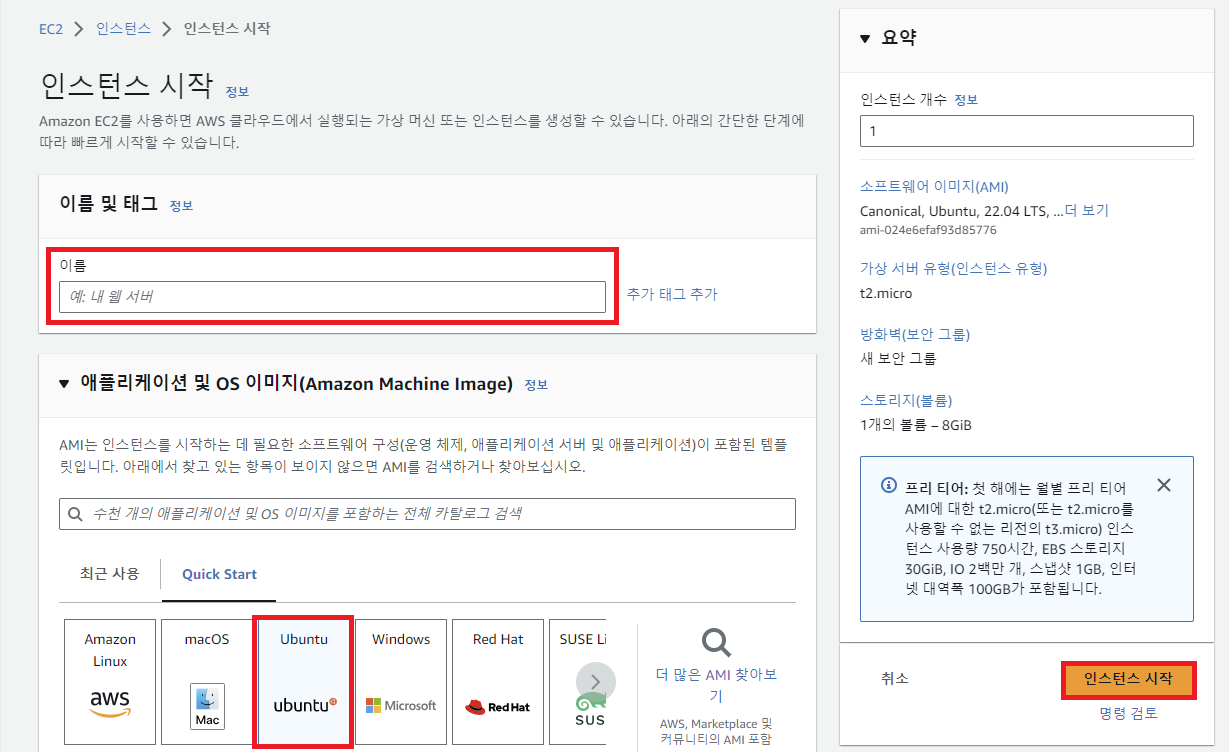Click the magnifier icon for more AMIs

(x=716, y=642)
